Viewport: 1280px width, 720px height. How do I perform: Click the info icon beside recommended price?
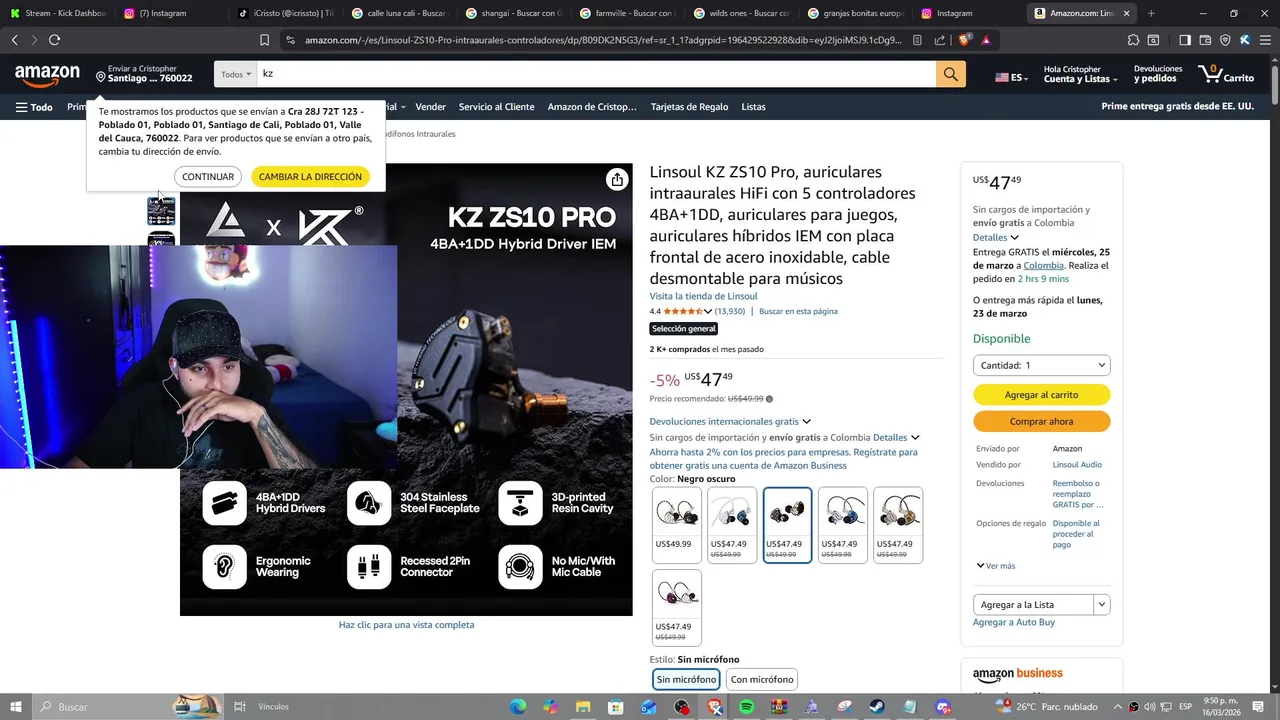pyautogui.click(x=769, y=399)
